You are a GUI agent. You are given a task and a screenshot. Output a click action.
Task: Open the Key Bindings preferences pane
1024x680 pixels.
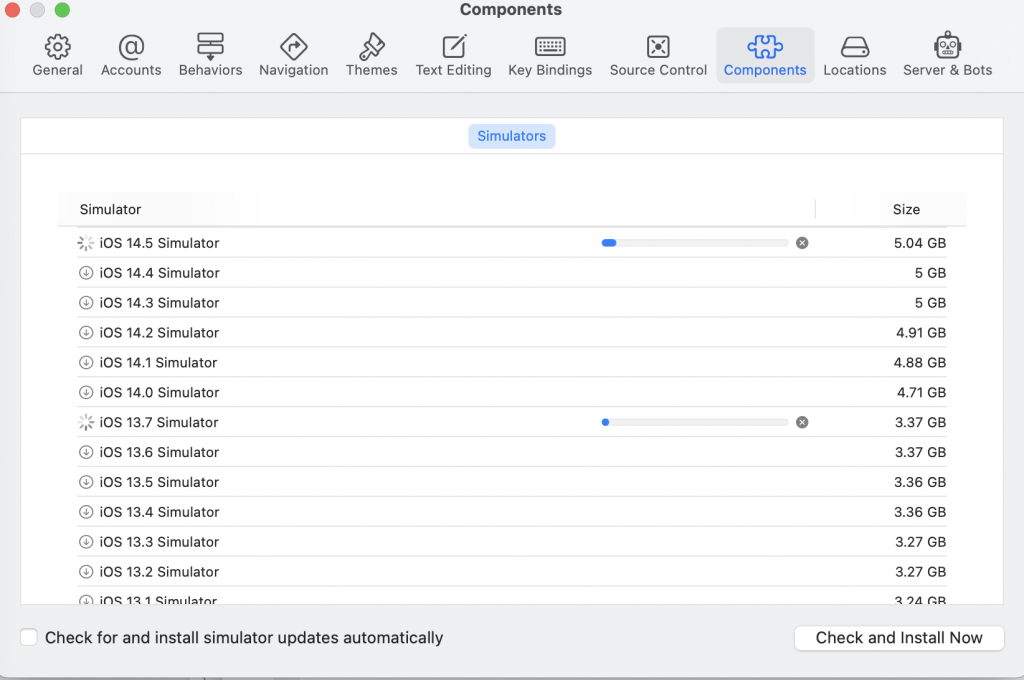click(550, 56)
